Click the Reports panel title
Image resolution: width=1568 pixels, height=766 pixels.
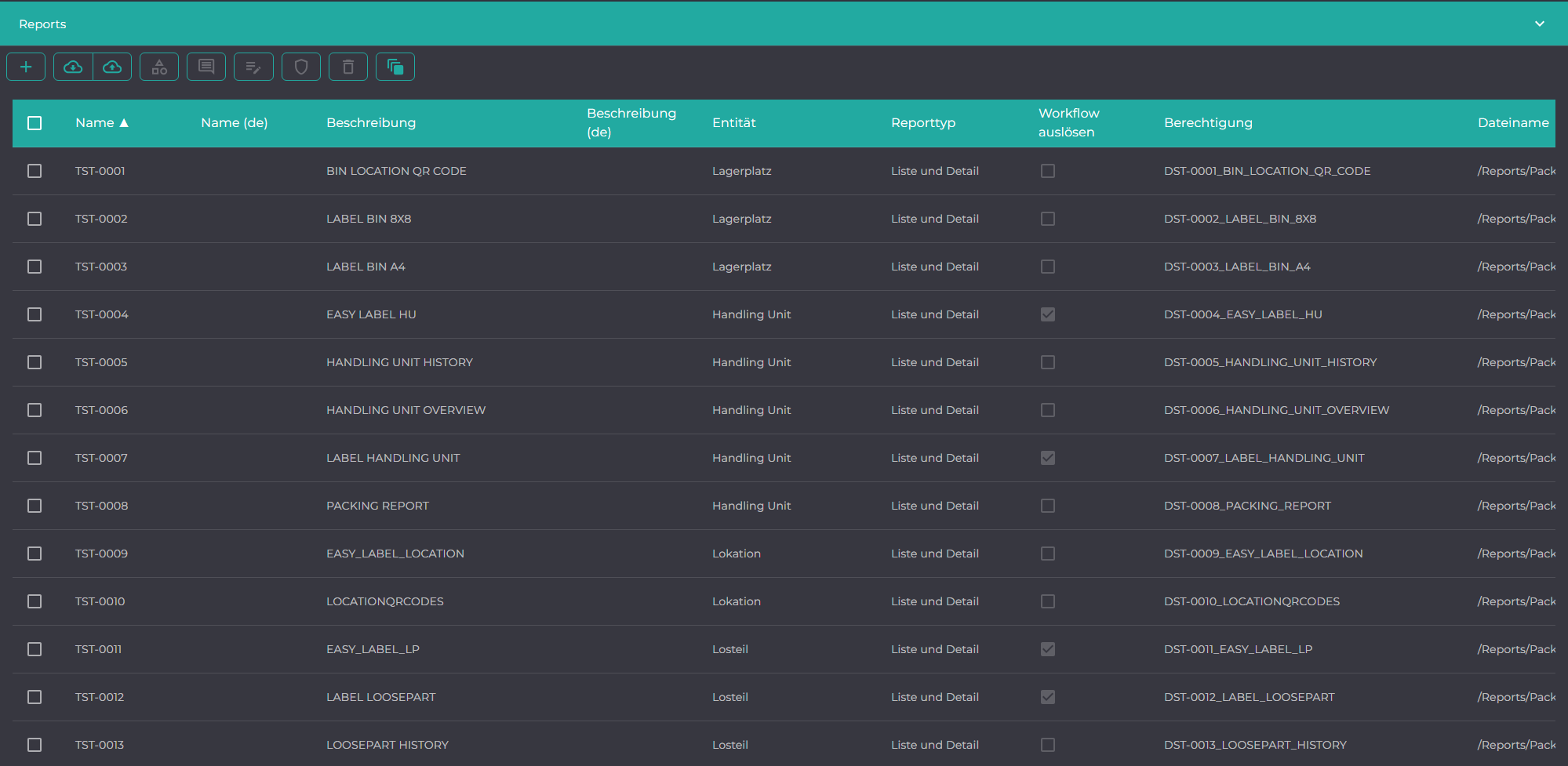pos(42,24)
